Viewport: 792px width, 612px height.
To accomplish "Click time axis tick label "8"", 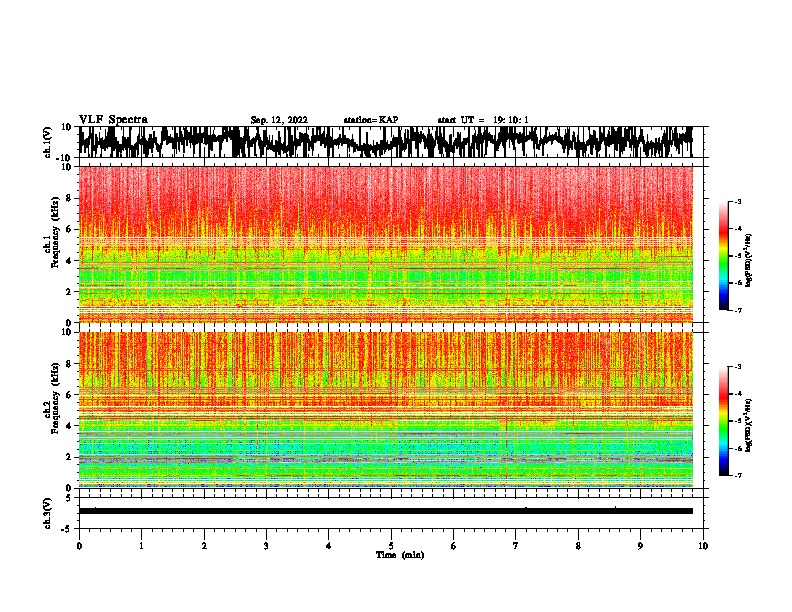I will tap(578, 546).
